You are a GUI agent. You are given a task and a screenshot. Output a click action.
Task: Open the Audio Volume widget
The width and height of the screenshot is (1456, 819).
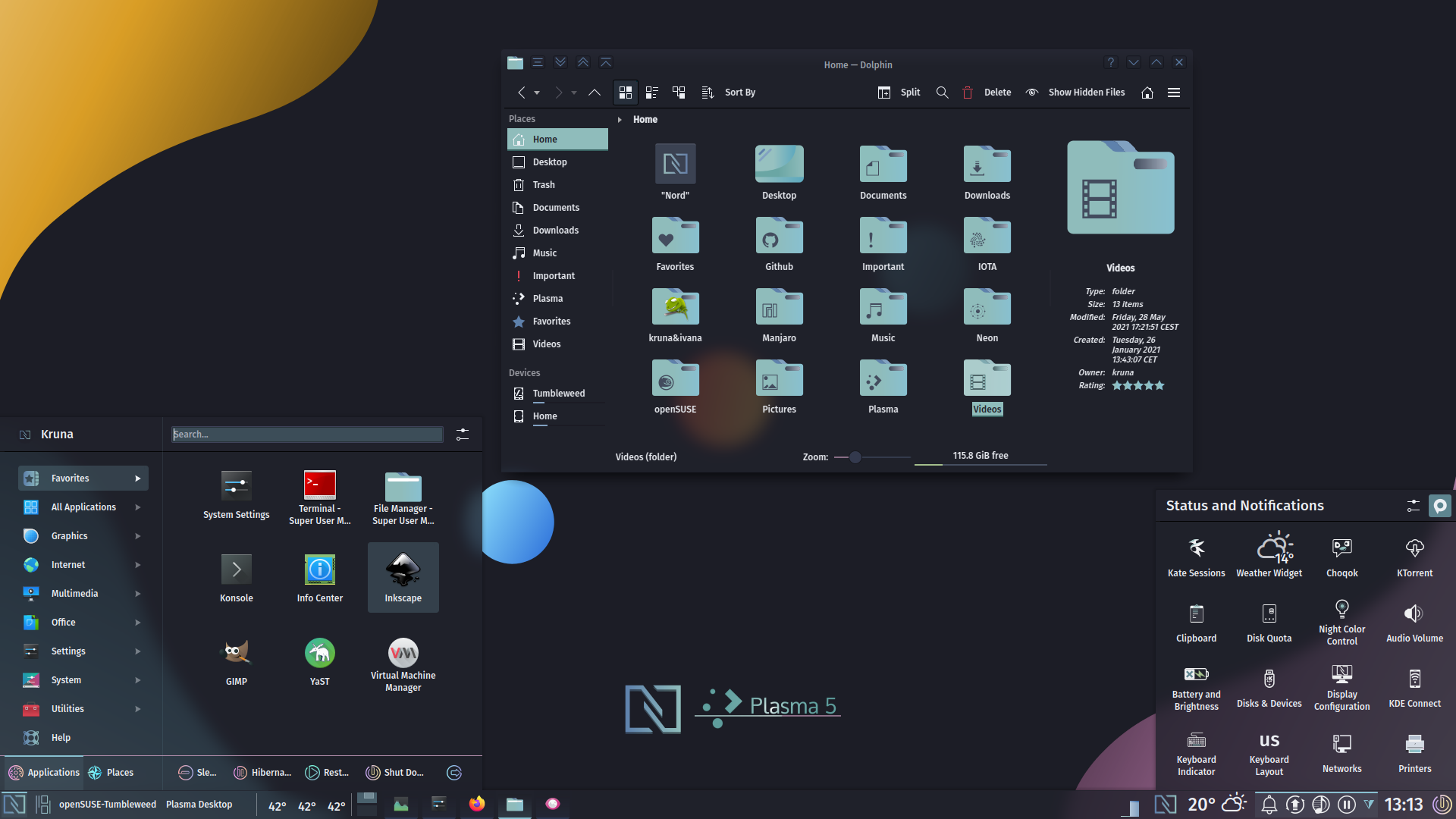(1414, 622)
